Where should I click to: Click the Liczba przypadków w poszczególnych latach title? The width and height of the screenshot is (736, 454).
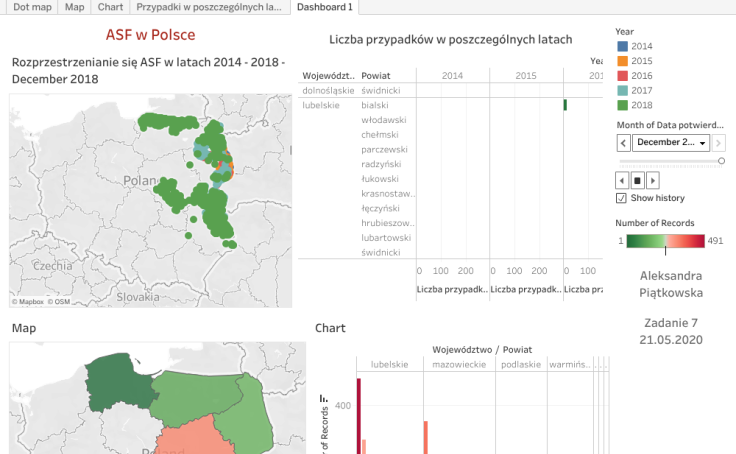click(x=451, y=39)
